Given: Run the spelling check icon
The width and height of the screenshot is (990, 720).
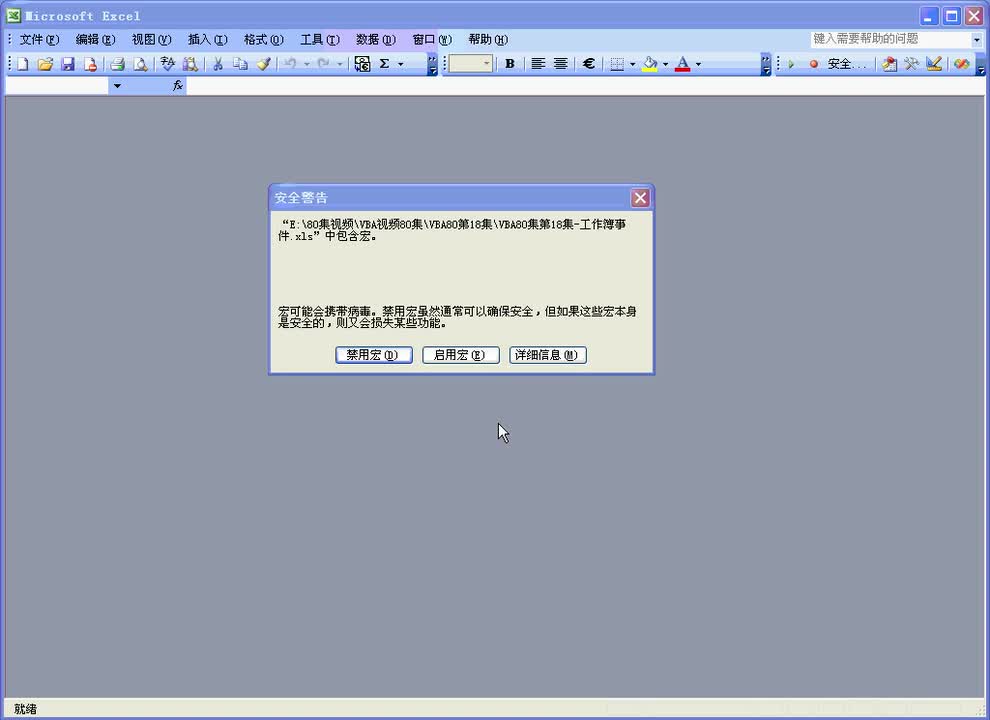Looking at the screenshot, I should tap(167, 64).
